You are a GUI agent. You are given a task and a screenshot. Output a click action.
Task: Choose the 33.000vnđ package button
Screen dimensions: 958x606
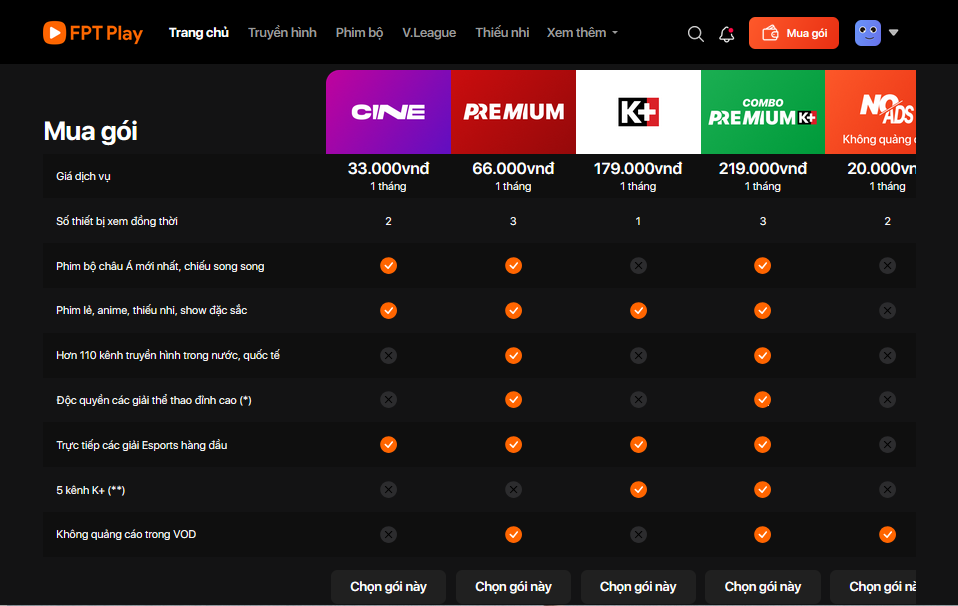(389, 587)
